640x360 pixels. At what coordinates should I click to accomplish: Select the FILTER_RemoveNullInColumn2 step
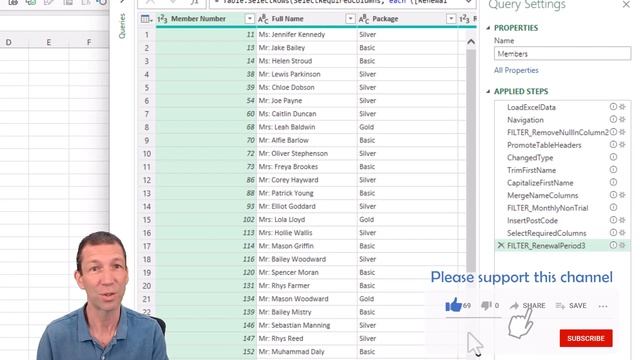(558, 132)
